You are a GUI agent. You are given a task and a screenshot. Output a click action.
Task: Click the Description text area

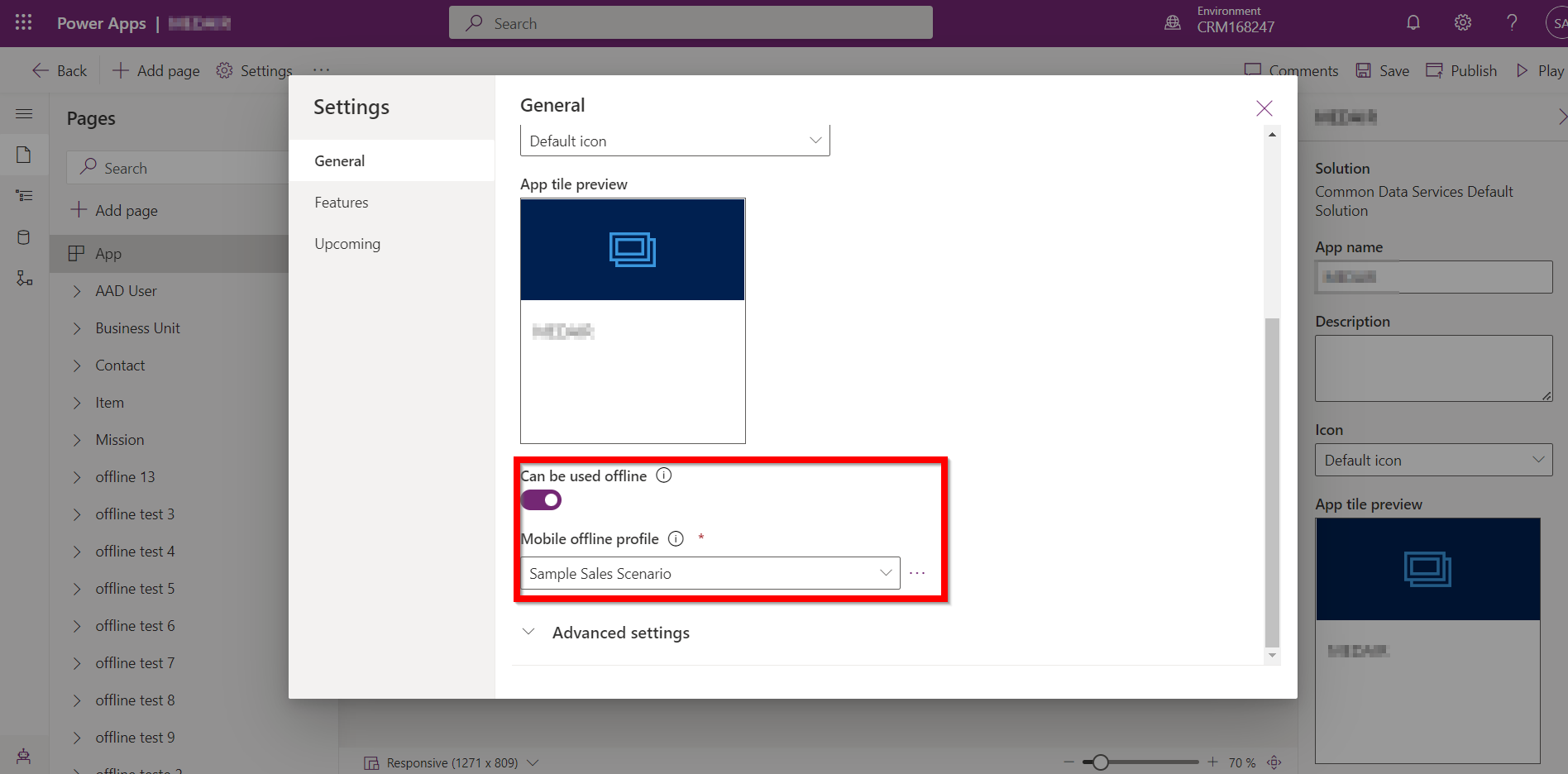tap(1434, 368)
